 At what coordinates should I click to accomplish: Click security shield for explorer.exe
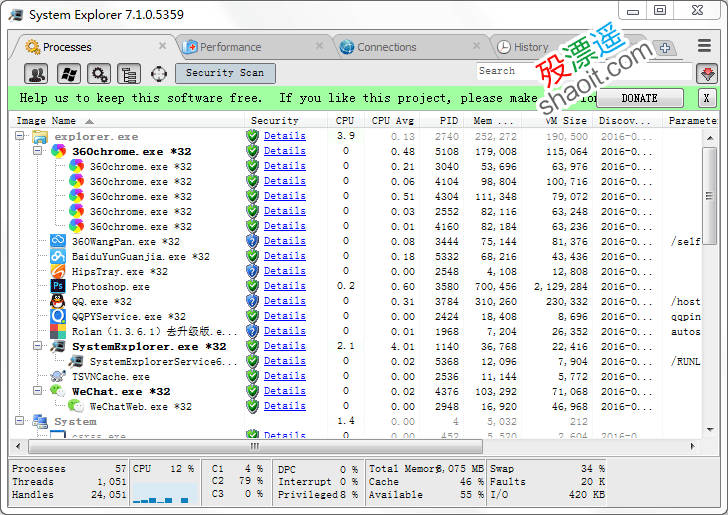coord(252,136)
